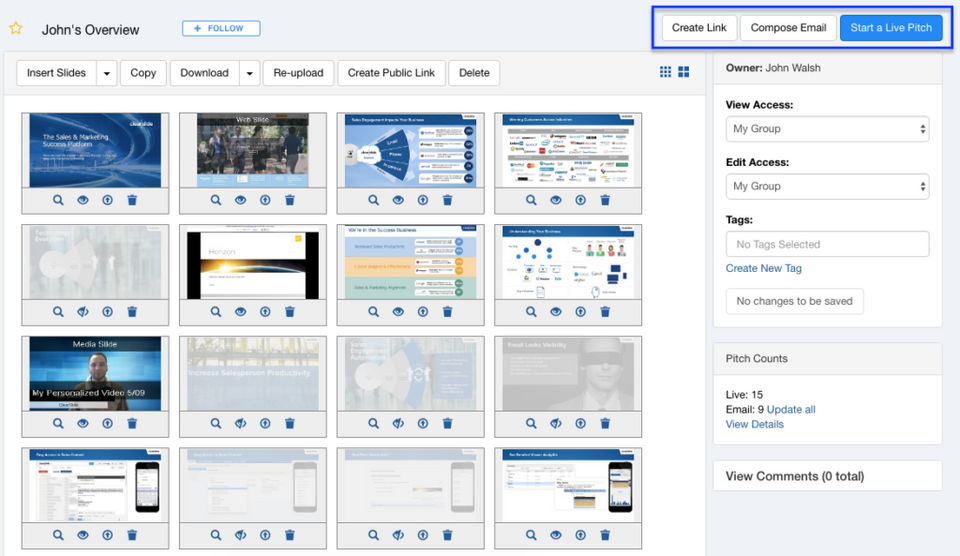Open the Edit Access dropdown

[827, 186]
